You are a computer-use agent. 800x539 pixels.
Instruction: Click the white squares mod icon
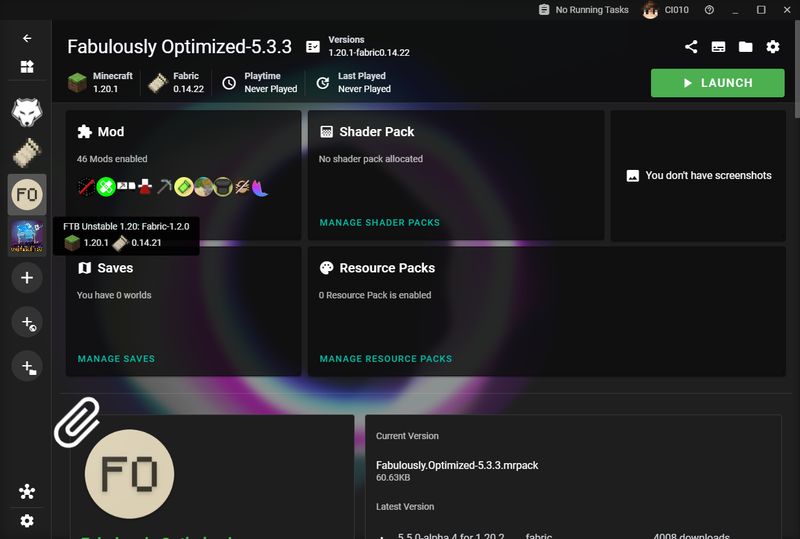point(126,186)
